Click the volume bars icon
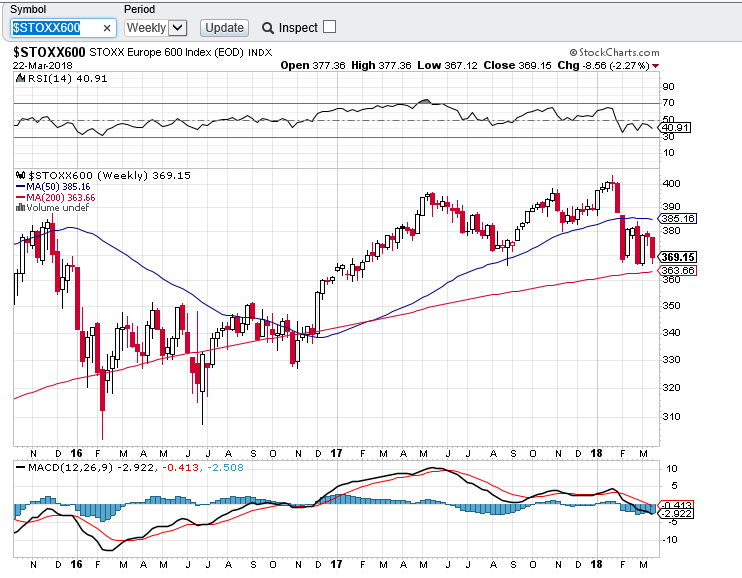Image resolution: width=742 pixels, height=578 pixels. coord(20,207)
